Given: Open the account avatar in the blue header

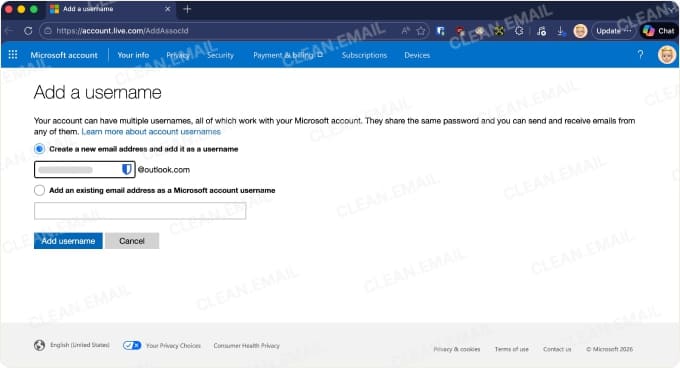Looking at the screenshot, I should click(x=667, y=55).
